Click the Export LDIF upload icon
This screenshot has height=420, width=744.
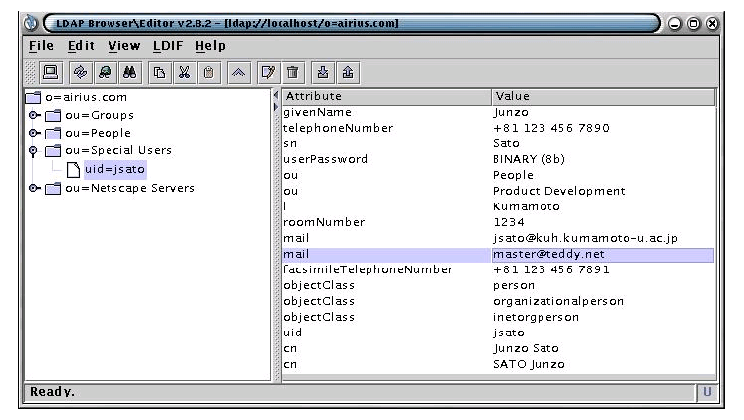pyautogui.click(x=348, y=73)
